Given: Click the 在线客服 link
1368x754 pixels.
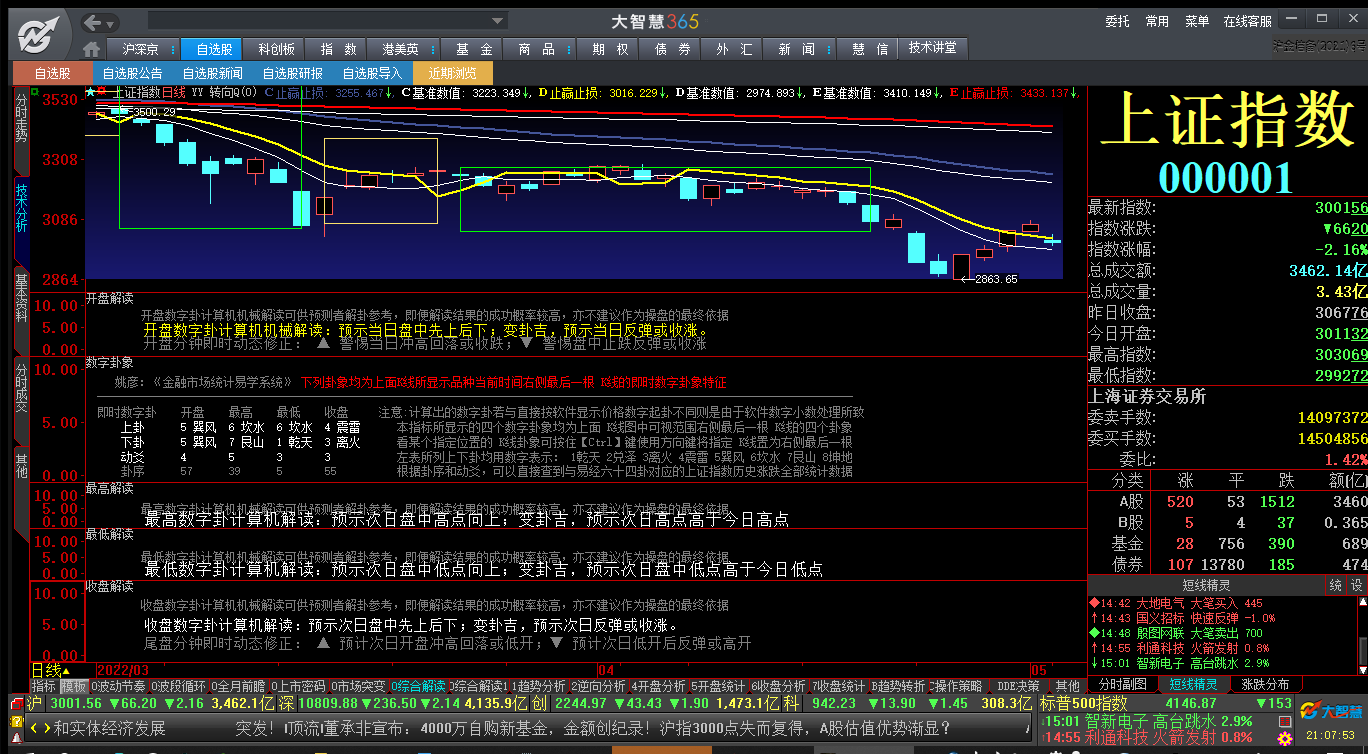Looking at the screenshot, I should (x=1247, y=21).
